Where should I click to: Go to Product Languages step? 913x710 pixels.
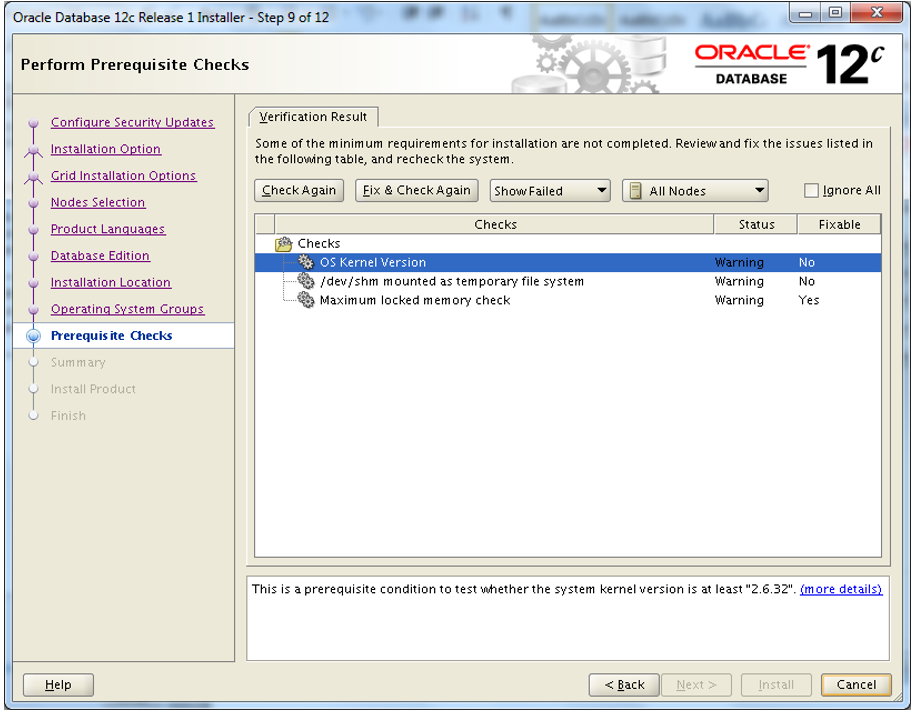coord(108,229)
